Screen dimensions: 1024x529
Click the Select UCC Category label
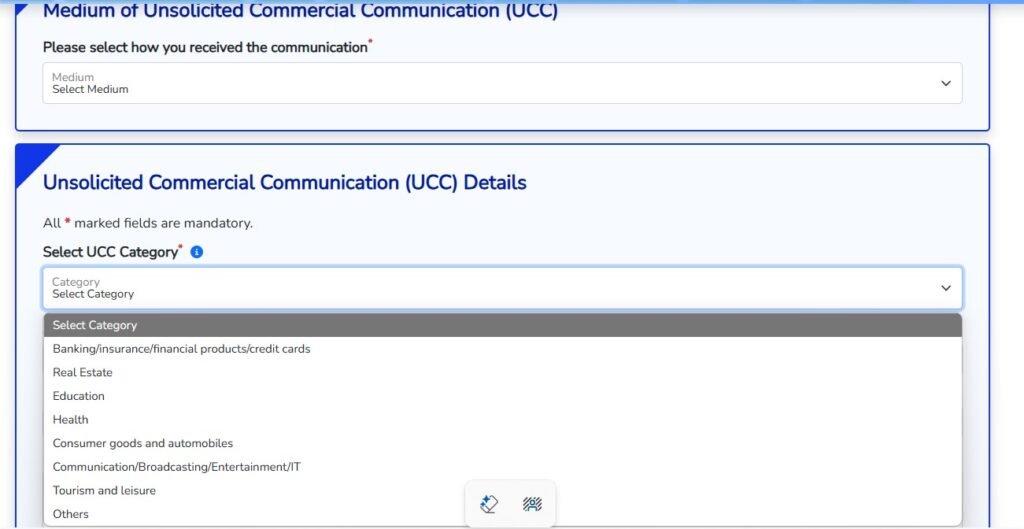click(x=112, y=252)
